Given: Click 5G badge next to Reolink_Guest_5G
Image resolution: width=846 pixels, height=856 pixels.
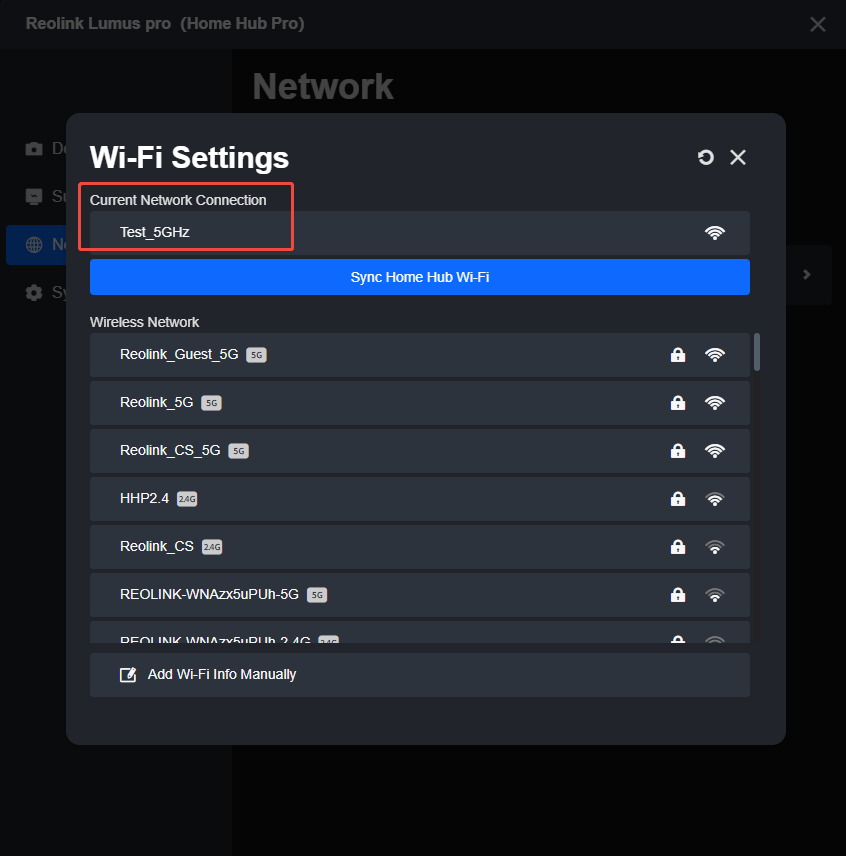Looking at the screenshot, I should (257, 355).
